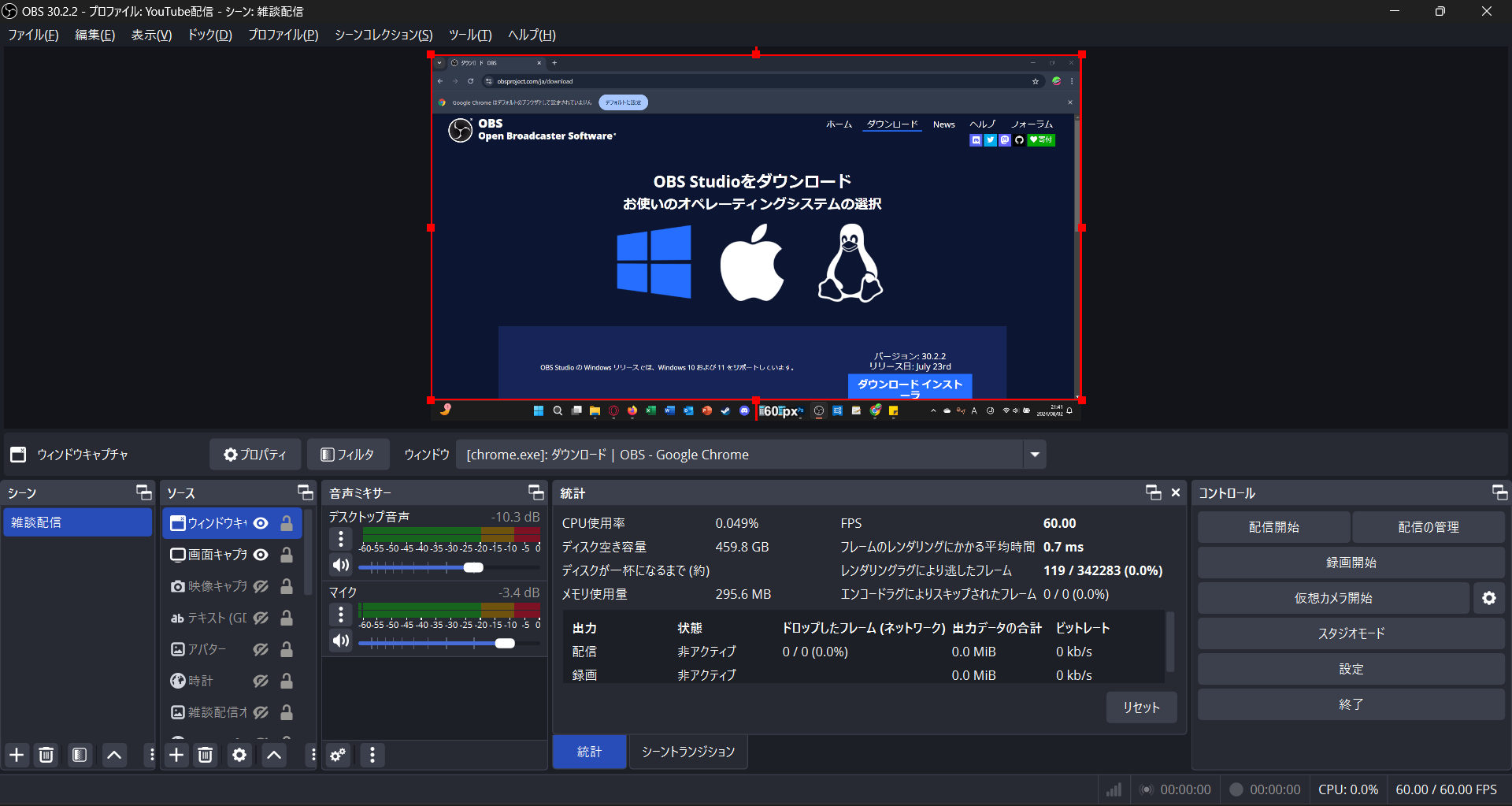
Task: Unlock the 画面キャプチャ source
Action: (287, 555)
